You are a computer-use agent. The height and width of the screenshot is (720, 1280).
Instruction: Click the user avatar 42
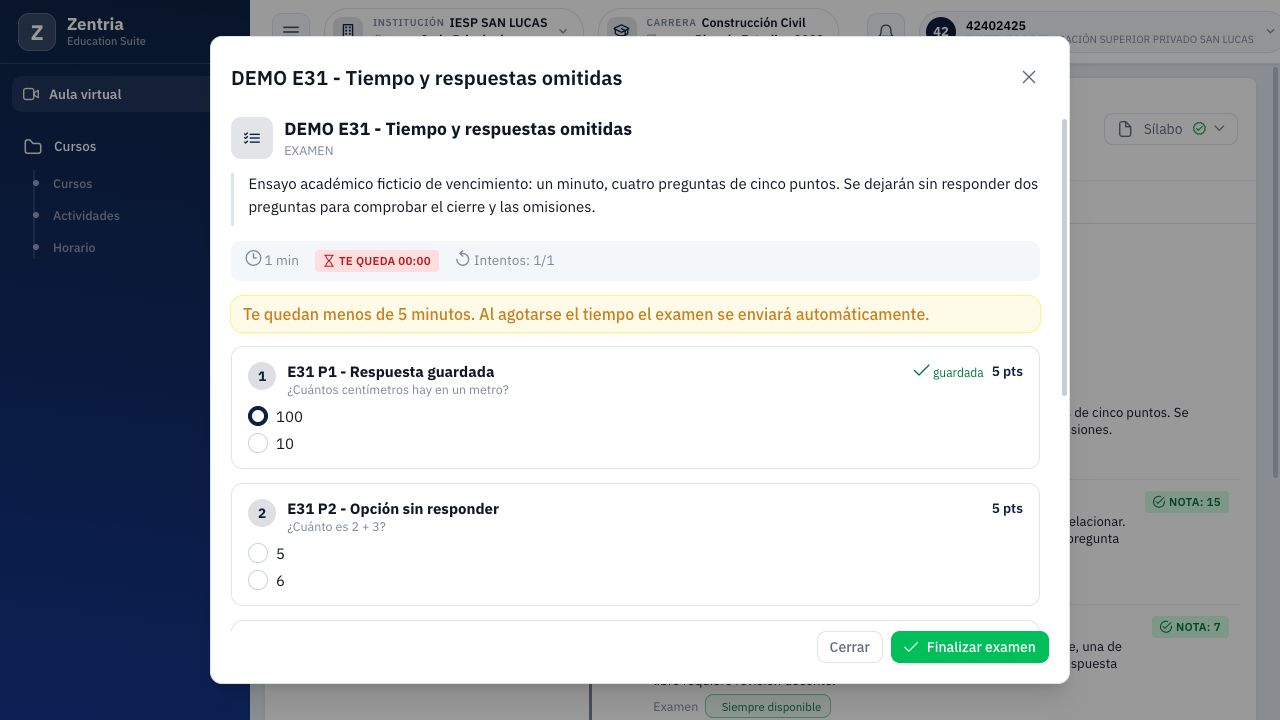tap(941, 31)
